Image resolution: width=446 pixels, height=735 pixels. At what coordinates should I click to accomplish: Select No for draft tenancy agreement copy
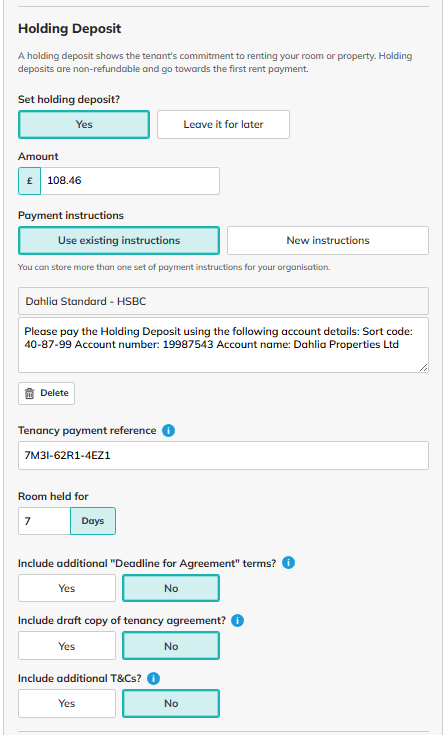click(171, 646)
